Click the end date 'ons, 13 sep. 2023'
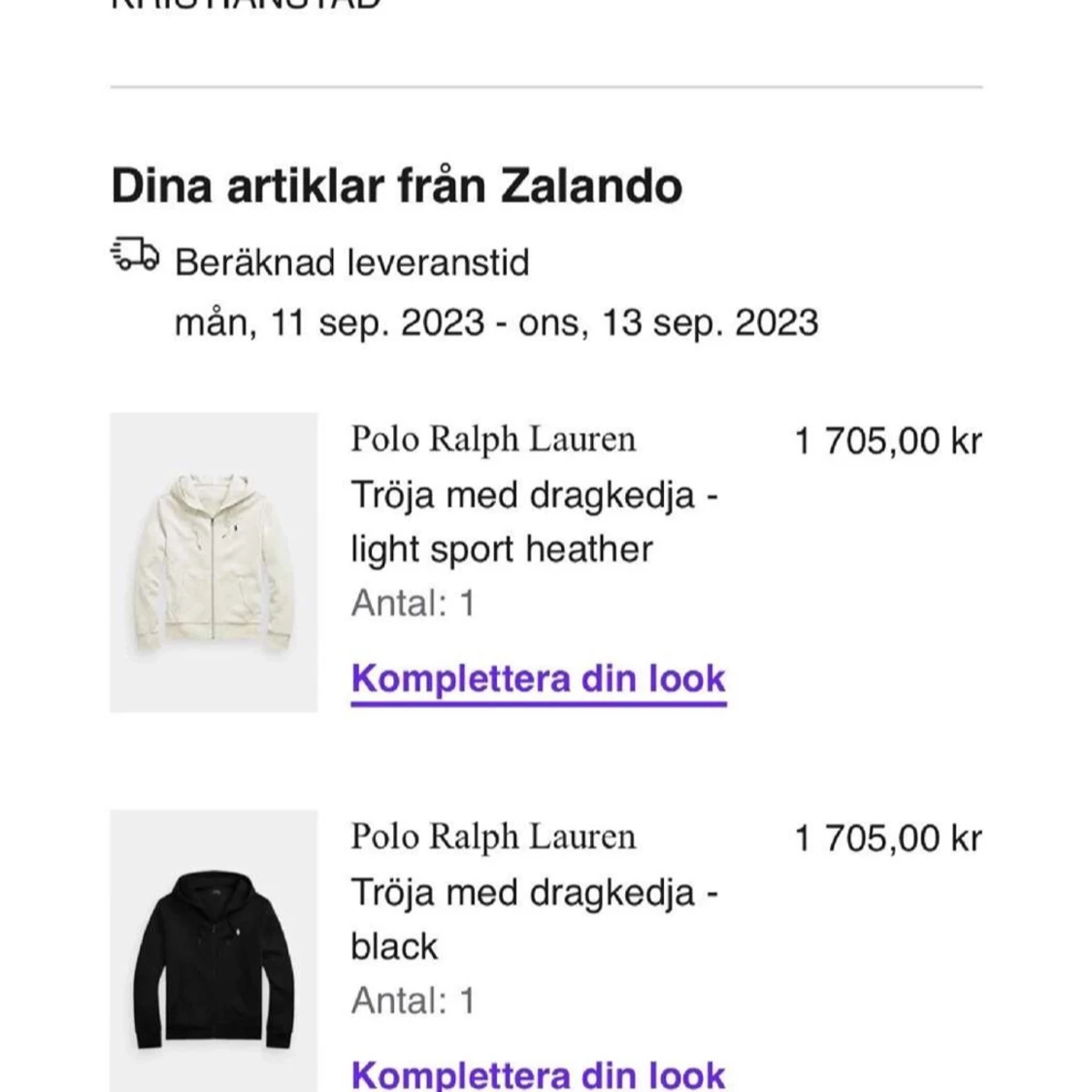Viewport: 1092px width, 1092px height. (669, 322)
